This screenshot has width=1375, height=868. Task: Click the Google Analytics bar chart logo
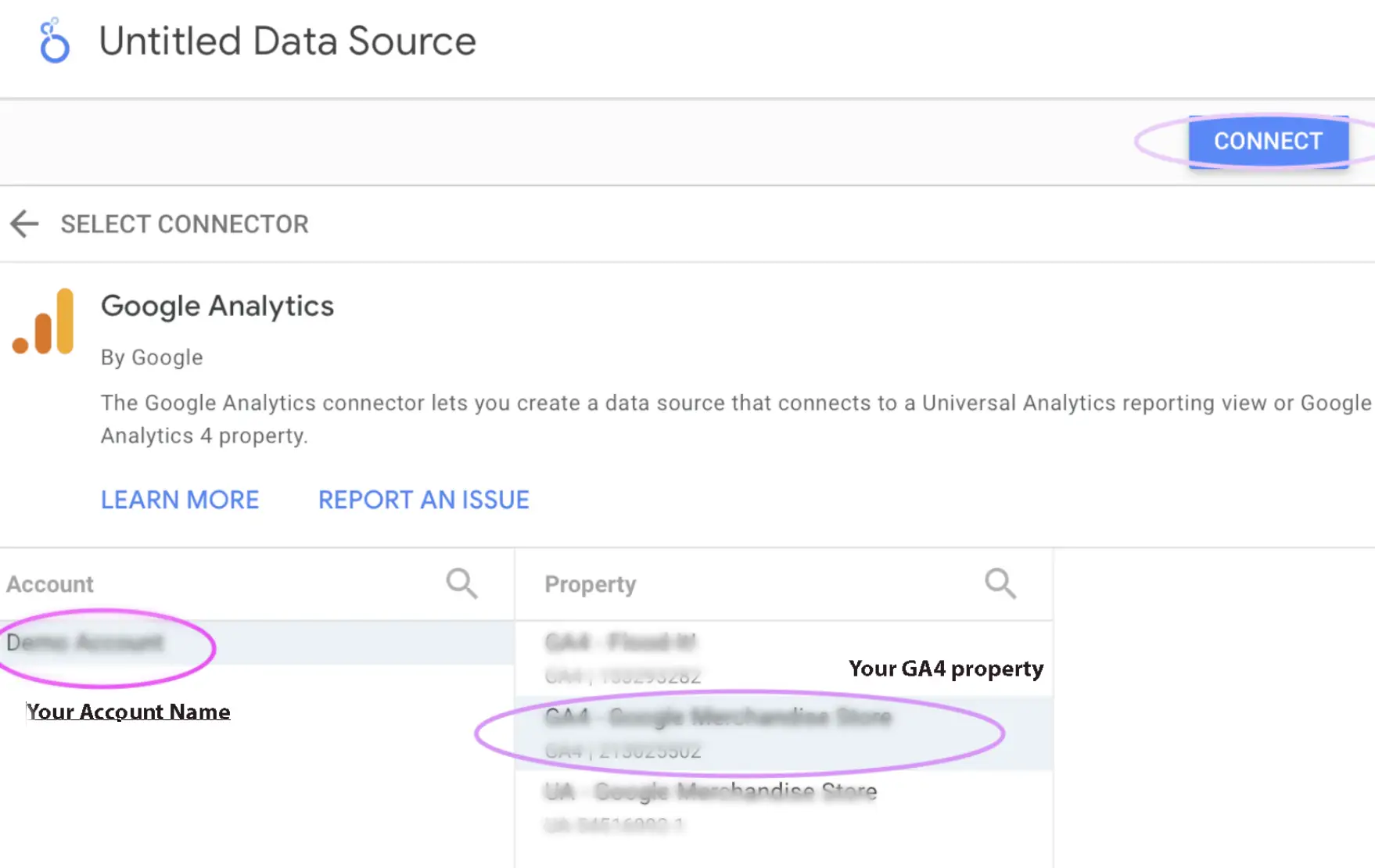[x=44, y=322]
